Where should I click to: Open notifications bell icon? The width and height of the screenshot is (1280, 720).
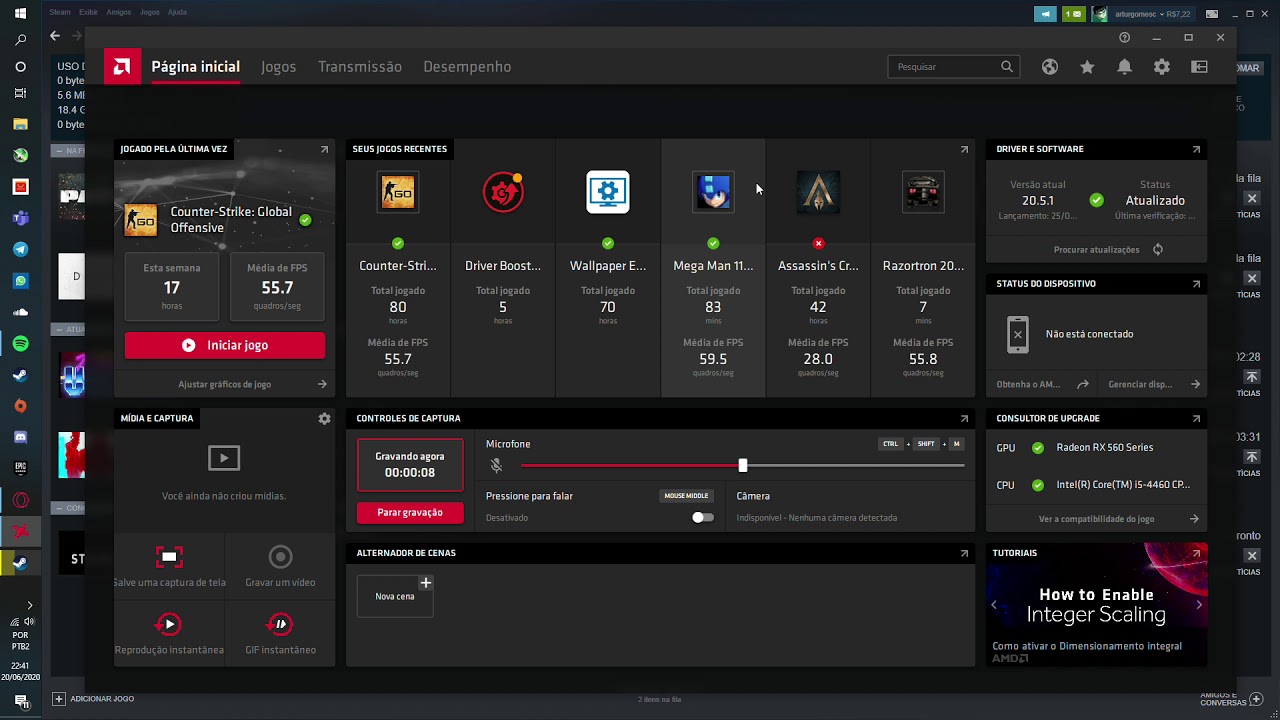click(x=1124, y=67)
